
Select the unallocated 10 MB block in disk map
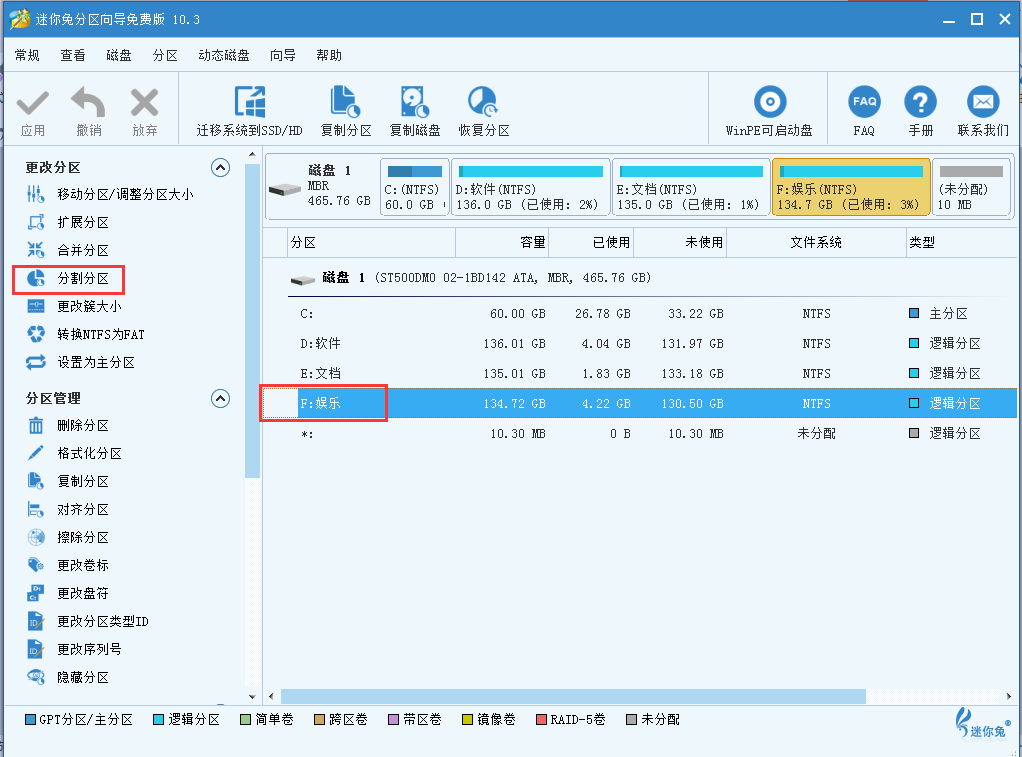tap(971, 187)
